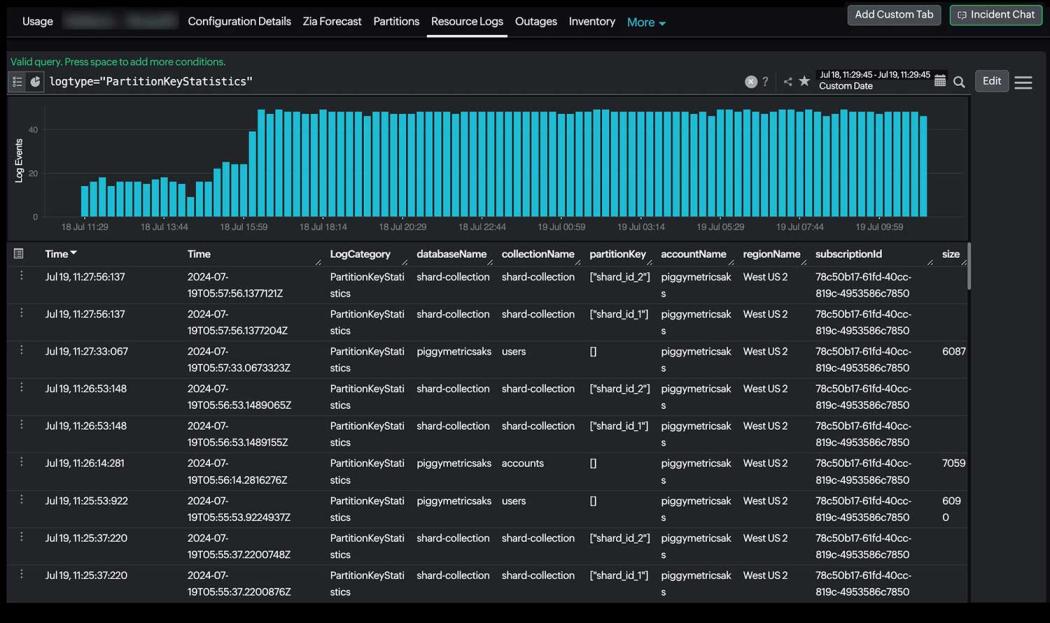This screenshot has width=1050, height=623.
Task: Switch to the Zia Forecast tab
Action: (x=331, y=21)
